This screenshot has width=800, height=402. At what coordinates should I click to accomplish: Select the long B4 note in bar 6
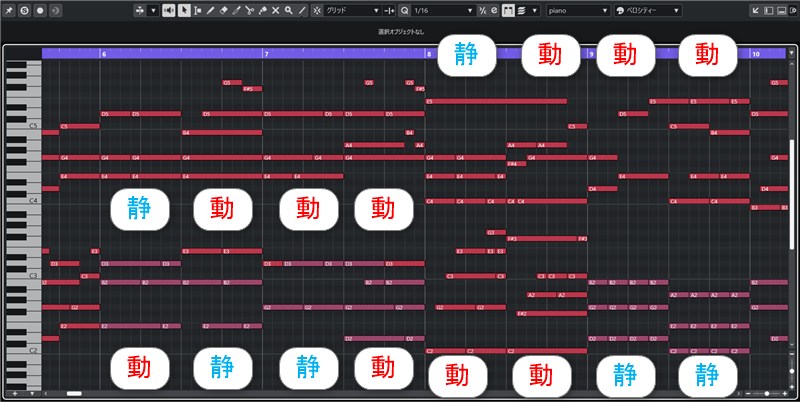(222, 133)
